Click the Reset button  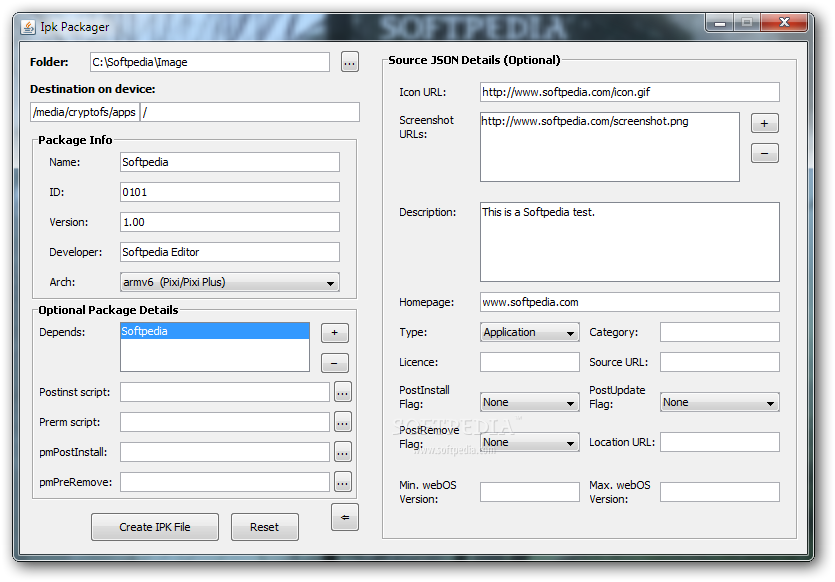[x=265, y=527]
